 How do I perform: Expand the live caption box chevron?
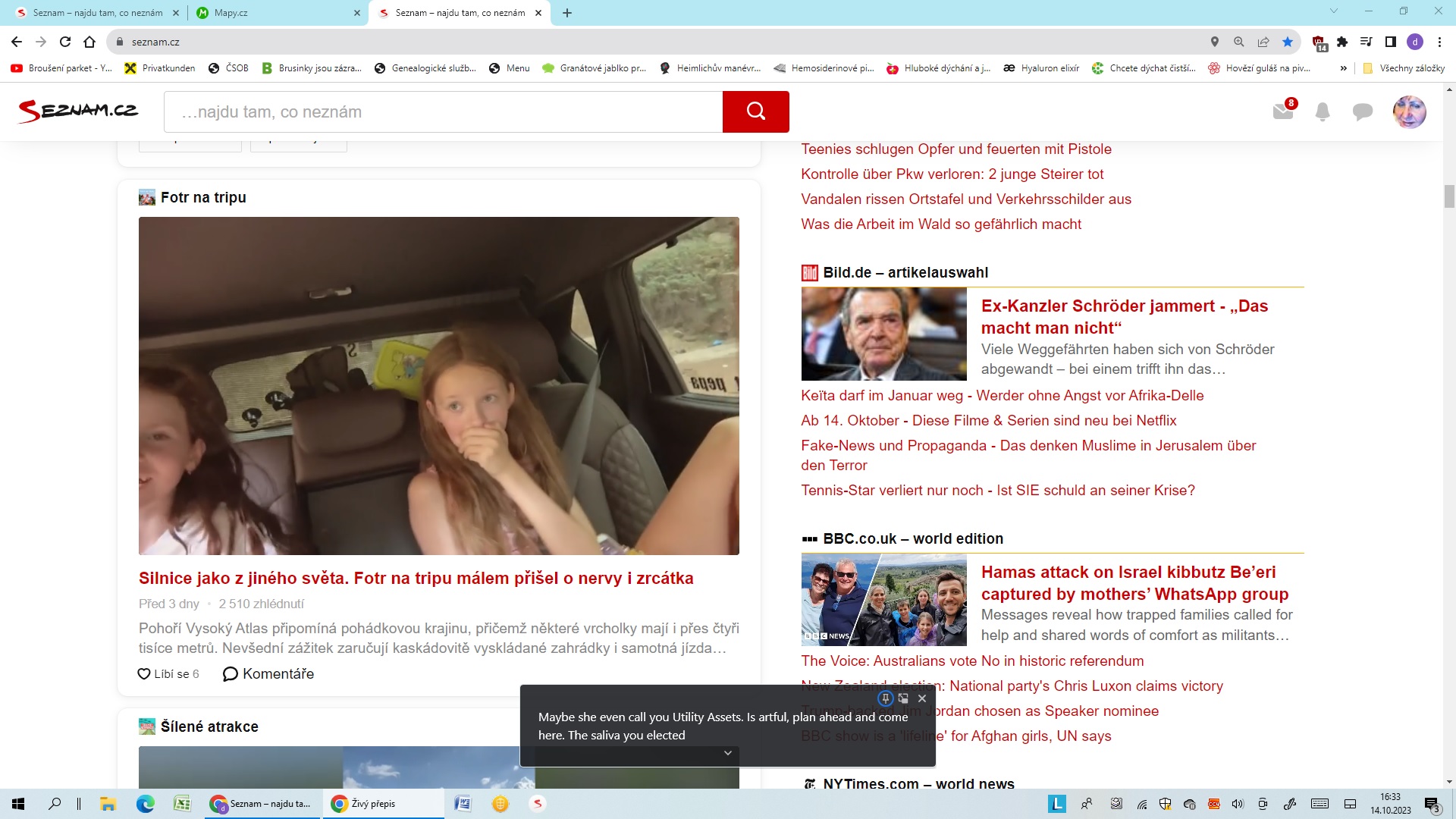[727, 753]
